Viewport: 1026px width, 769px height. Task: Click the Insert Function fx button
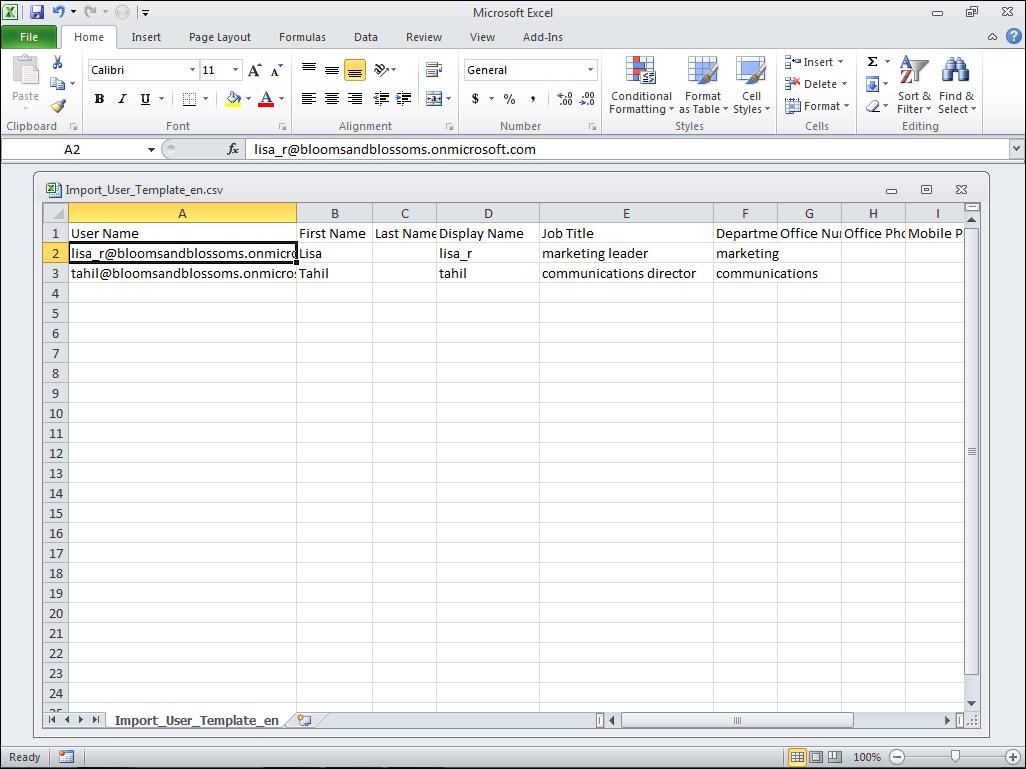click(233, 150)
